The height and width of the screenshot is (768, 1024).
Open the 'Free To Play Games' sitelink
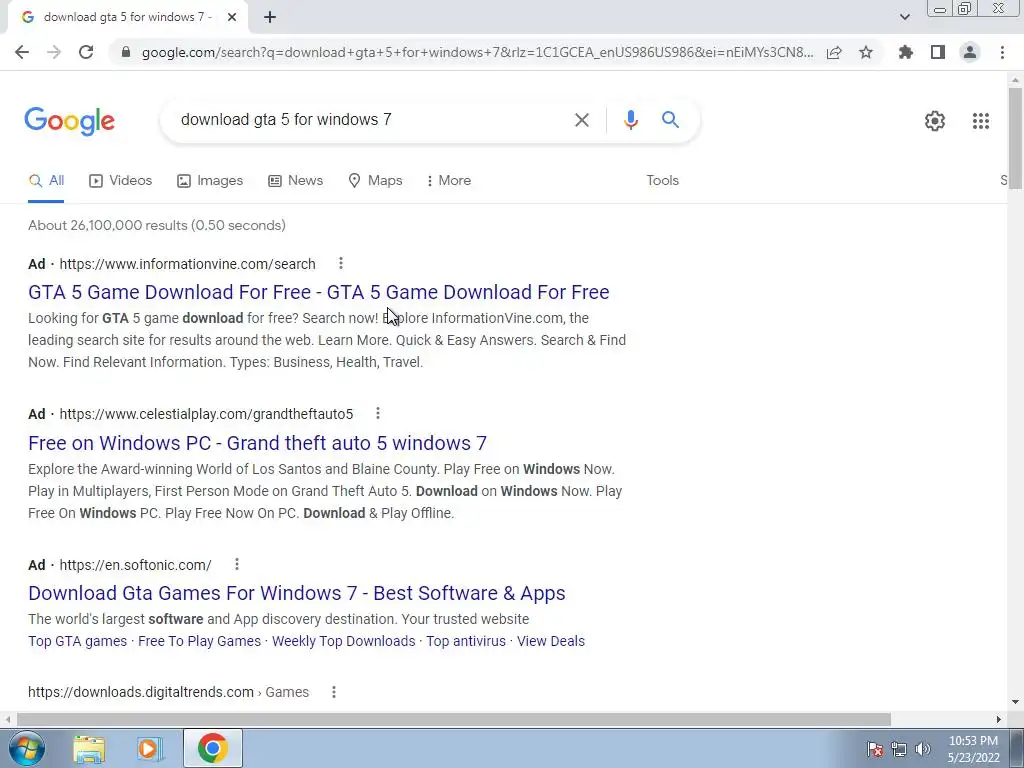(x=199, y=641)
